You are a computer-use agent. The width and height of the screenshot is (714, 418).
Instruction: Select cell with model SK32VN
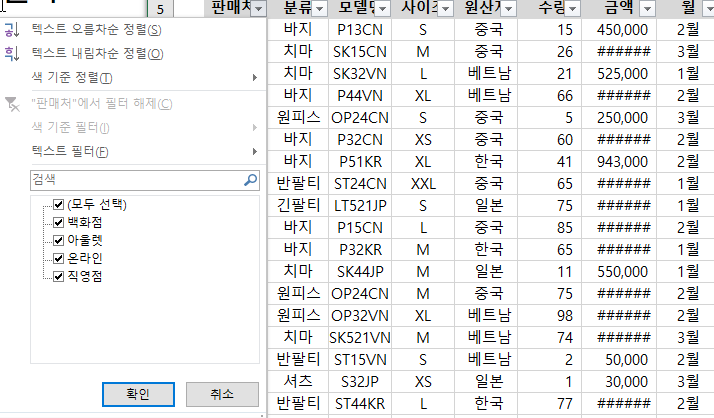pyautogui.click(x=360, y=74)
